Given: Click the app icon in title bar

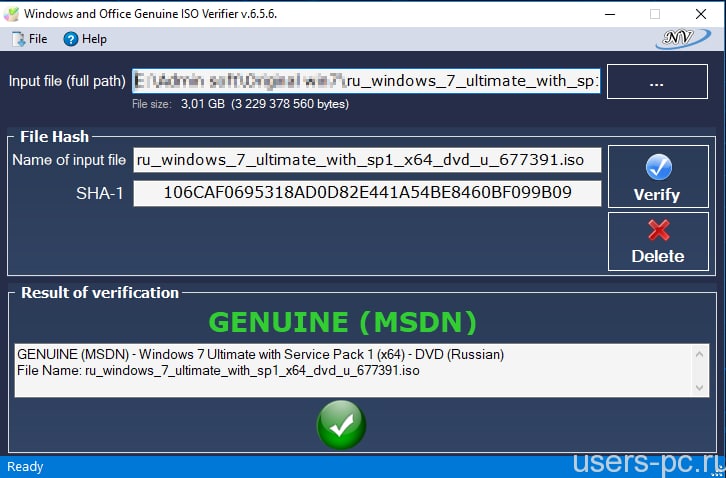Looking at the screenshot, I should click(x=11, y=14).
